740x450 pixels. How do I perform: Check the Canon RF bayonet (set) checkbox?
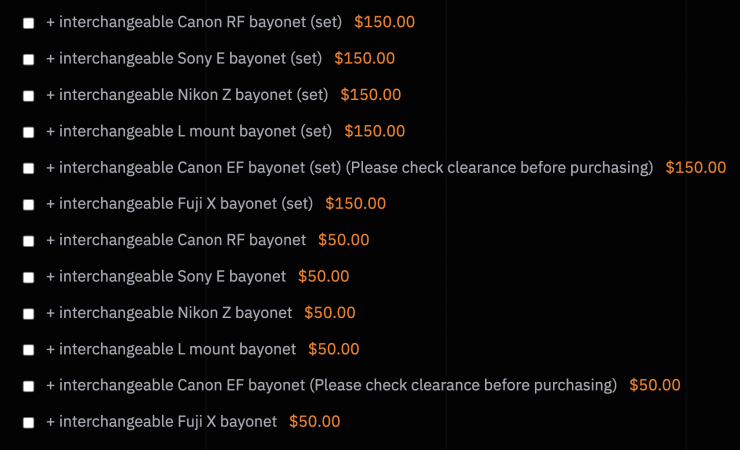coord(28,23)
